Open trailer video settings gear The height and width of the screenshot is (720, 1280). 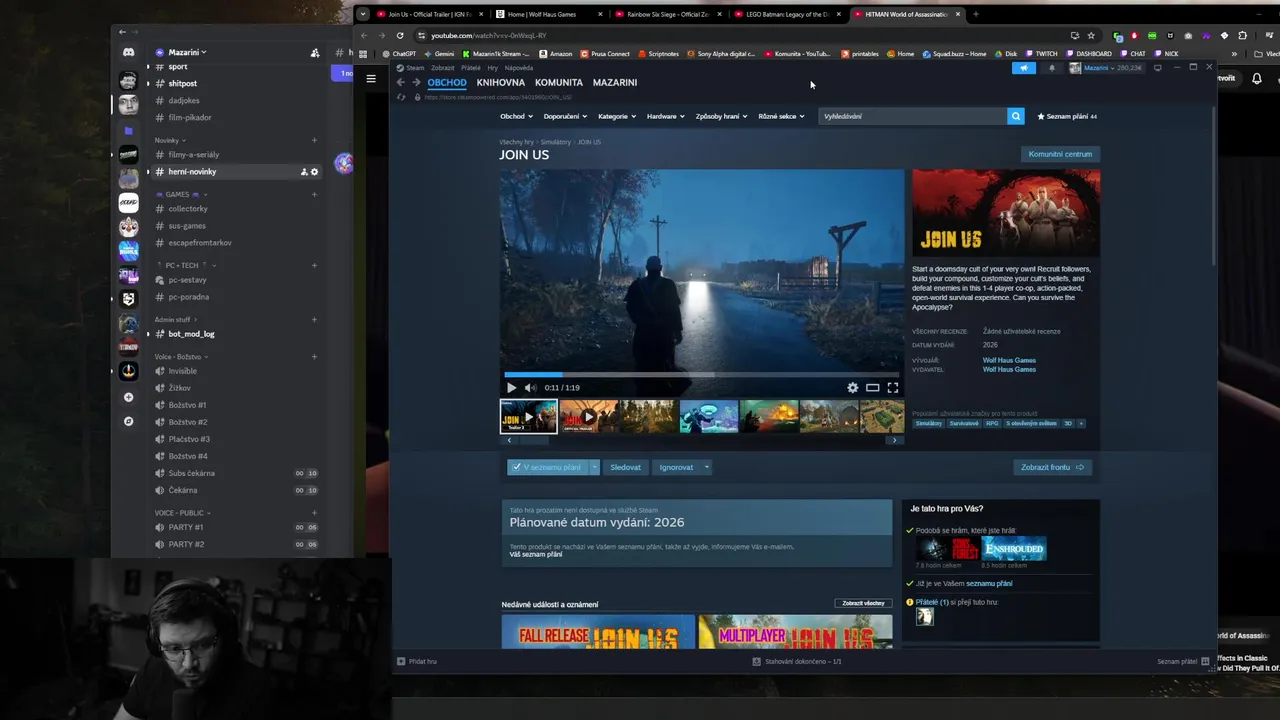852,388
